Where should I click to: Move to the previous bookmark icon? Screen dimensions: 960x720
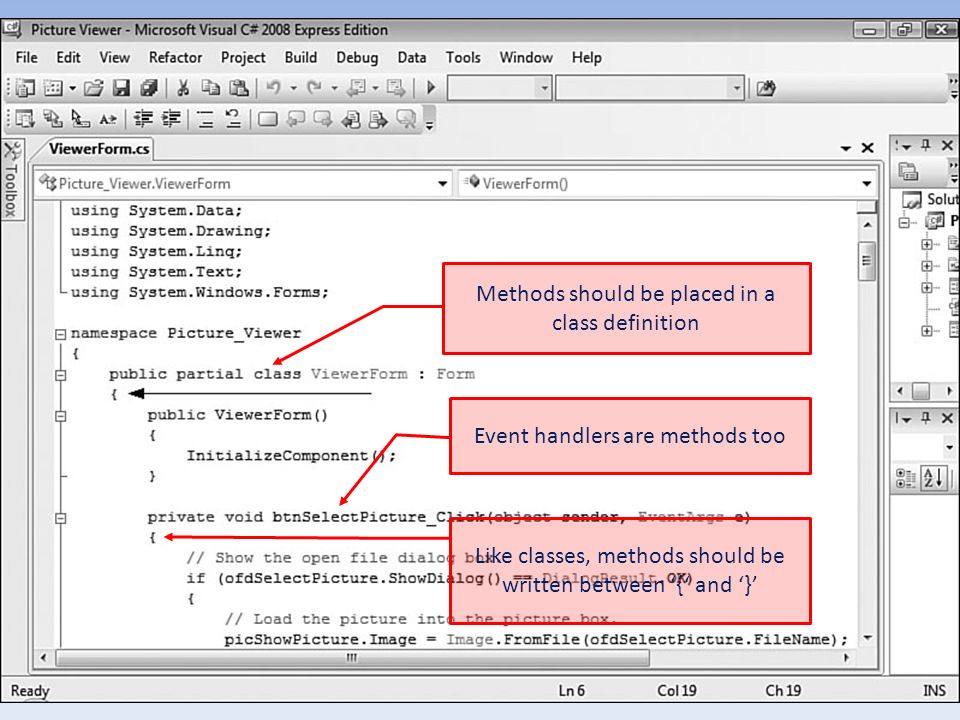[x=296, y=118]
